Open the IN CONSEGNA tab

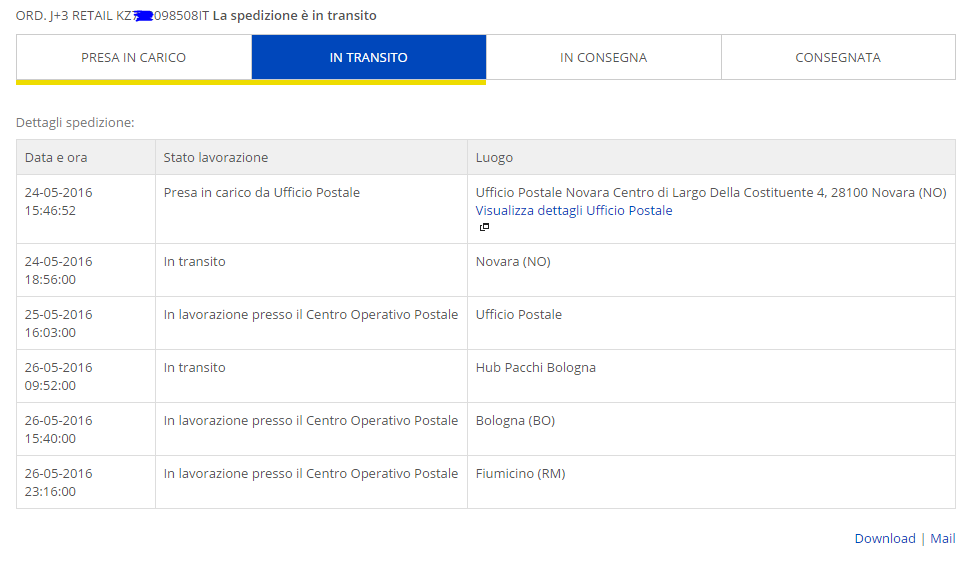[x=603, y=57]
